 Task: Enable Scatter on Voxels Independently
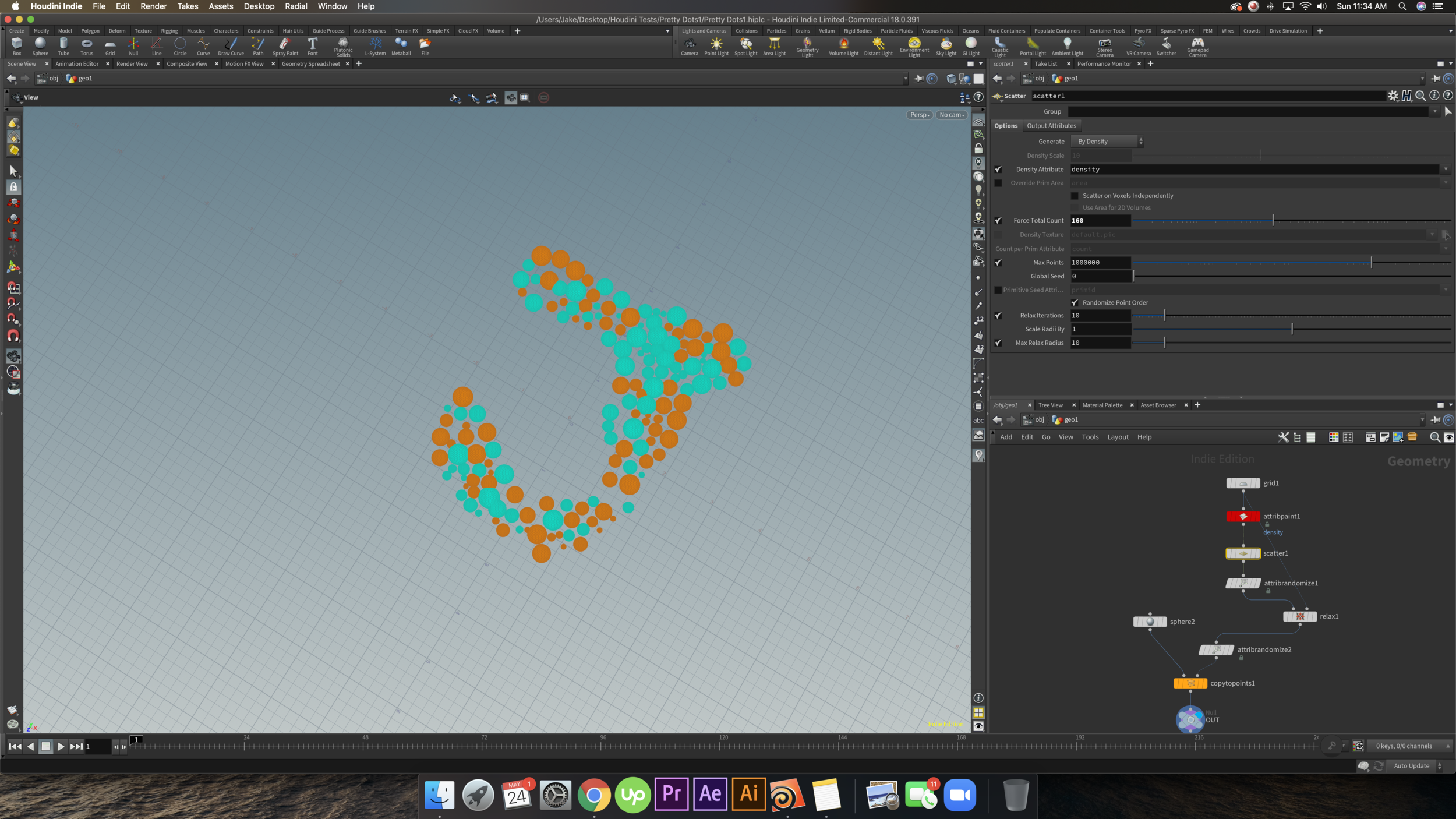[x=1075, y=196]
